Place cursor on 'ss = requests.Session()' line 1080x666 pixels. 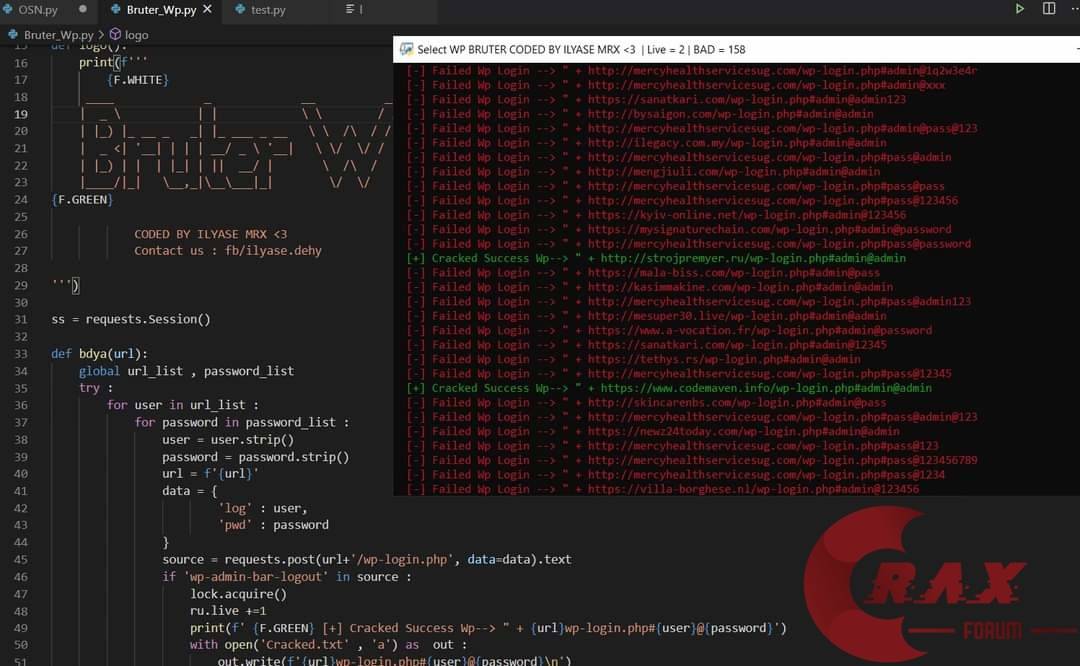(x=131, y=320)
